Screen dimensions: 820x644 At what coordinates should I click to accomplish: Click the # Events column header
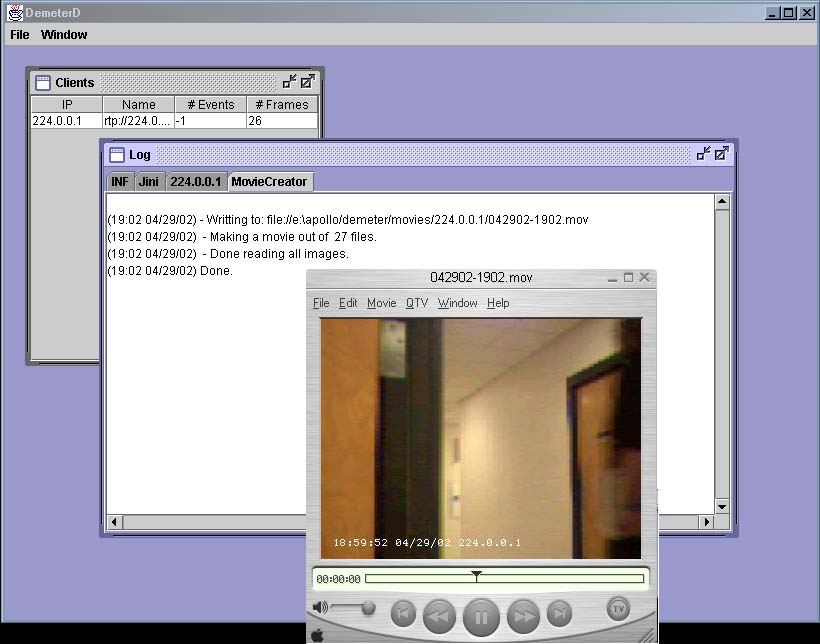pos(210,105)
